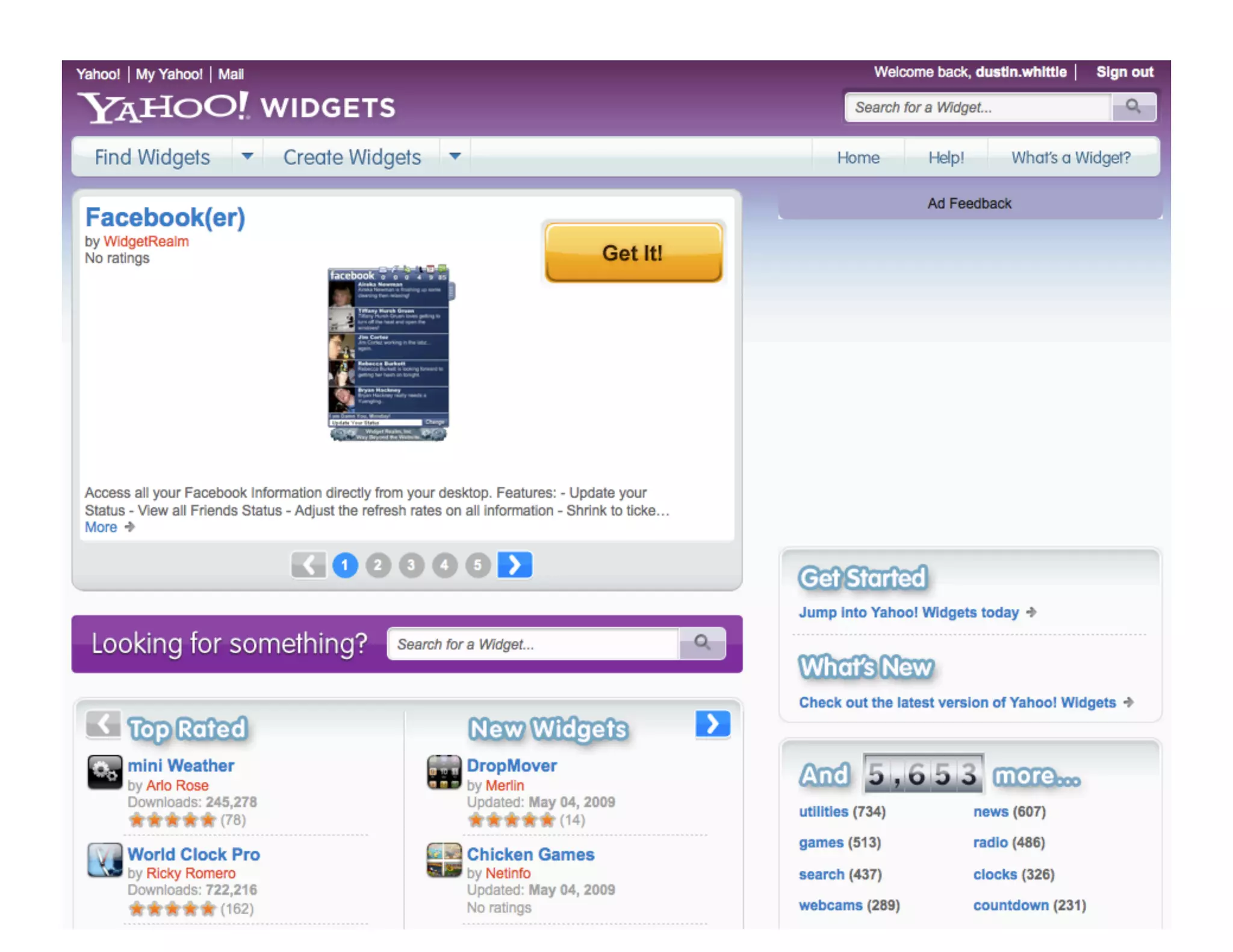1233x952 pixels.
Task: Click the arrow next to More link
Action: coord(129,527)
